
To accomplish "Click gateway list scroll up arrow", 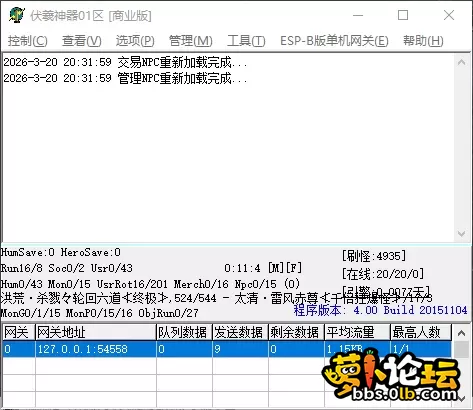I will click(461, 333).
